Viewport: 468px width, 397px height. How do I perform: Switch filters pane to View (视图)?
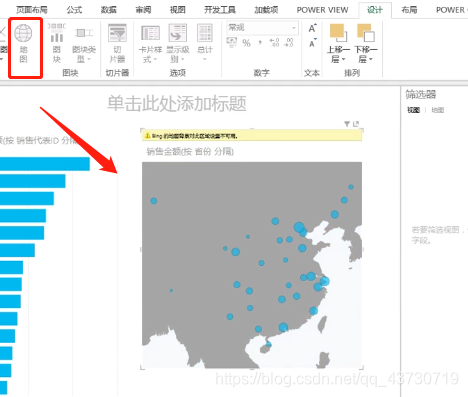pyautogui.click(x=413, y=110)
